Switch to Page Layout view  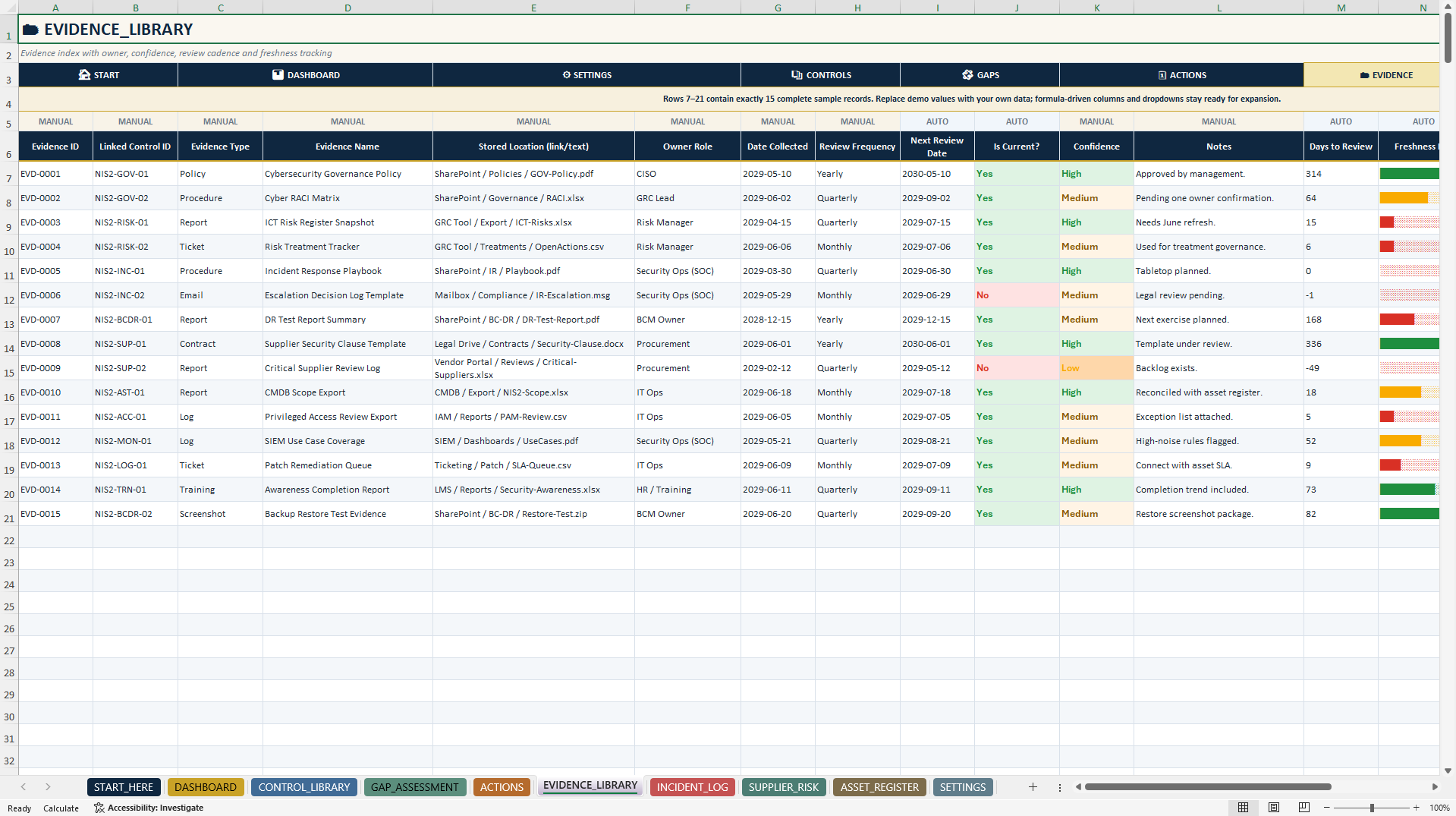[1274, 808]
